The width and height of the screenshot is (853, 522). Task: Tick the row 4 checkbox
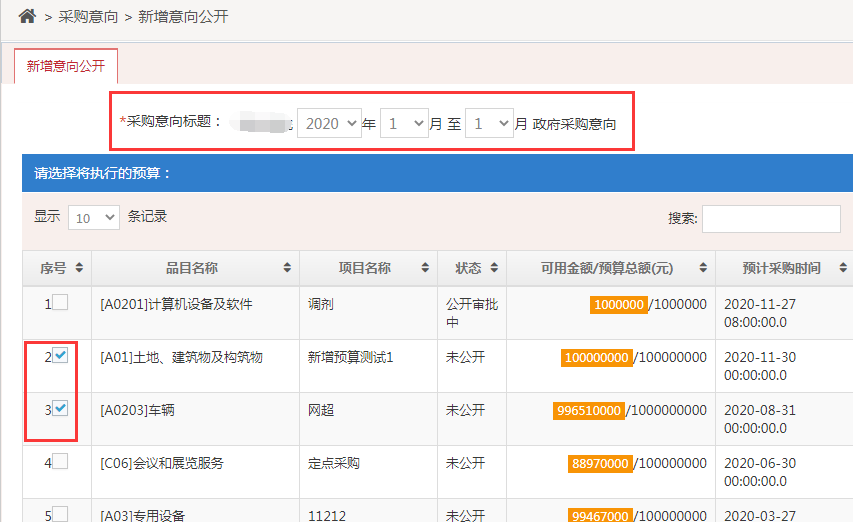pyautogui.click(x=61, y=461)
